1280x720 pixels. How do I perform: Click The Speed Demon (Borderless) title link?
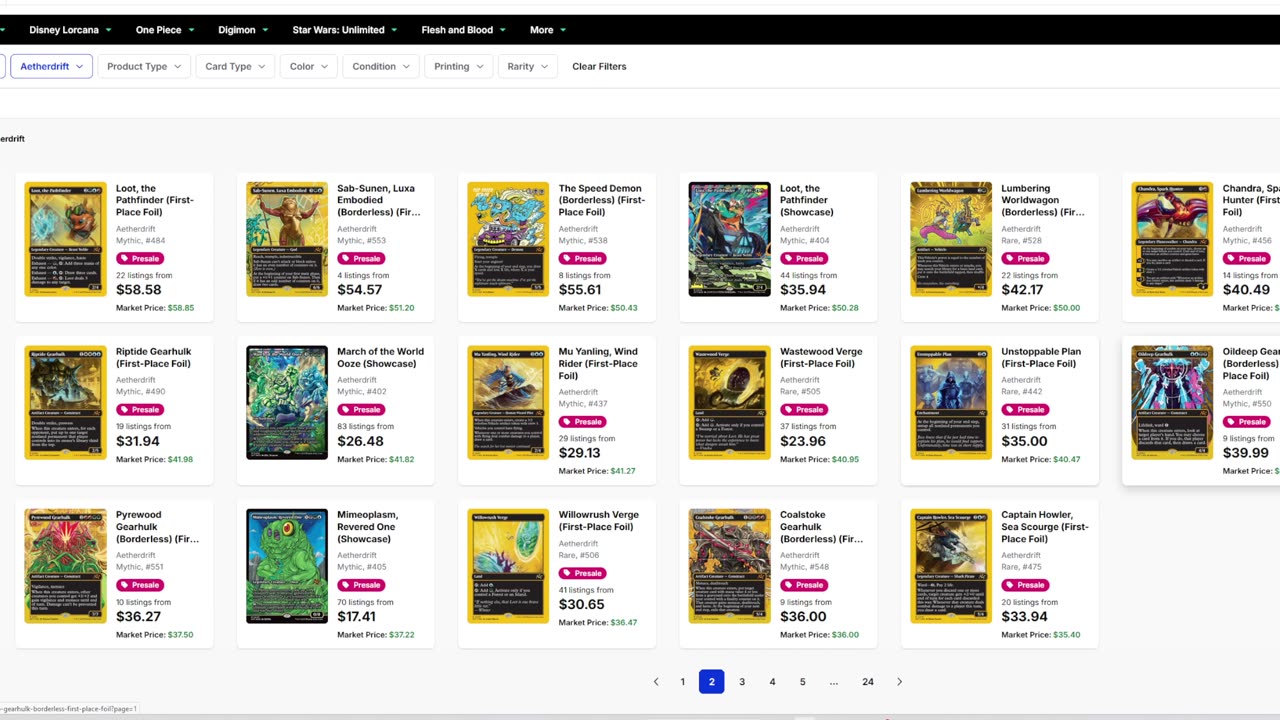point(602,200)
